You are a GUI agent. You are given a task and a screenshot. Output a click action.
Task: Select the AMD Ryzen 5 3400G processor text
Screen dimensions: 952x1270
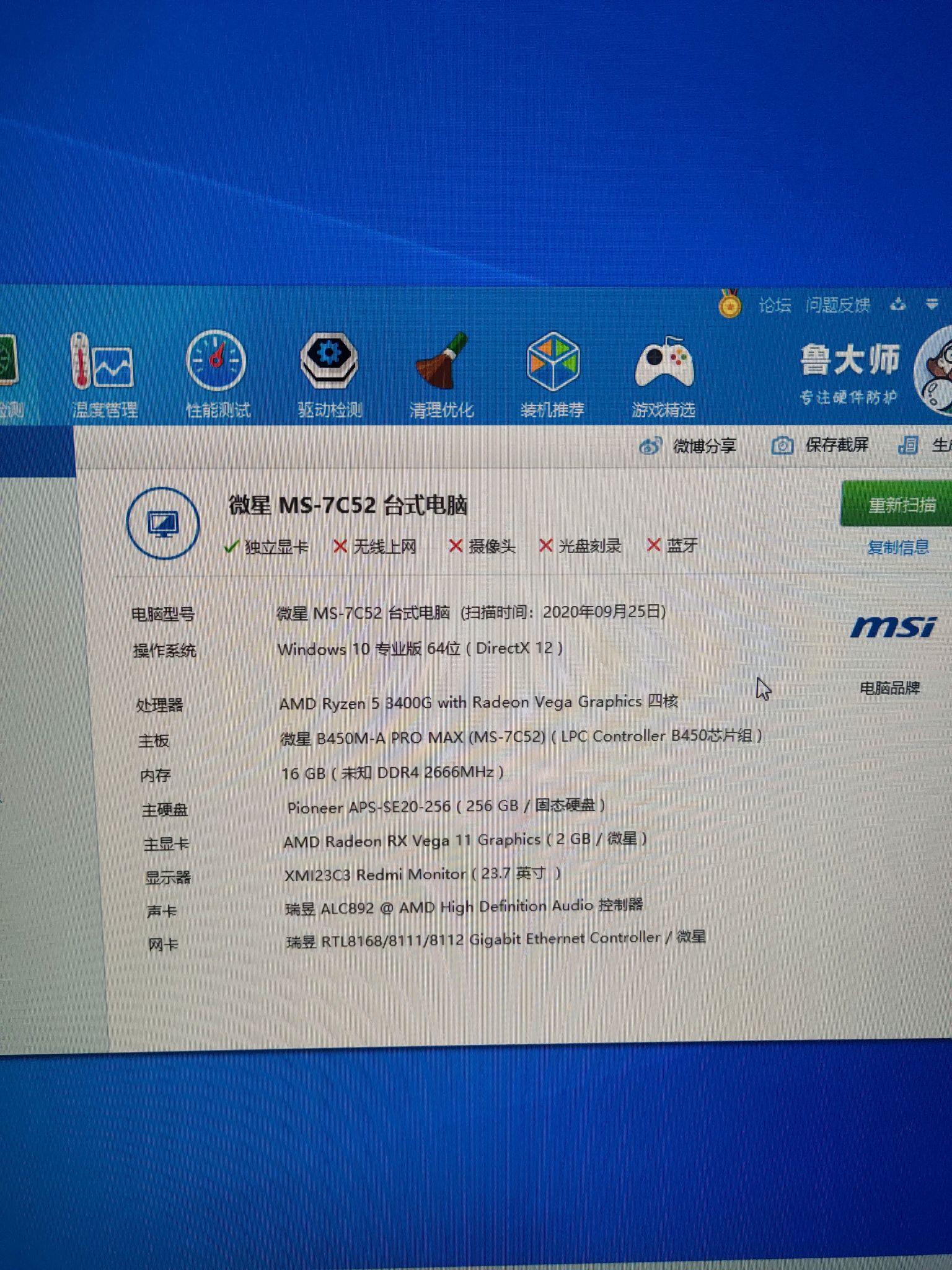pos(478,702)
